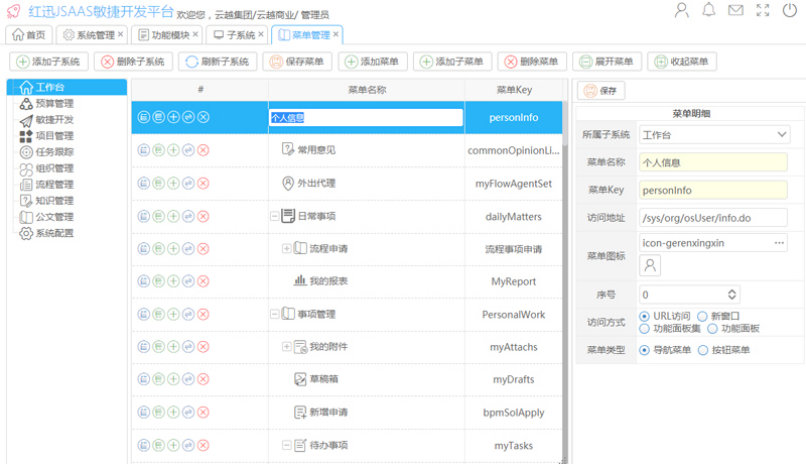Select 导航菜单 menu type radio

point(644,350)
